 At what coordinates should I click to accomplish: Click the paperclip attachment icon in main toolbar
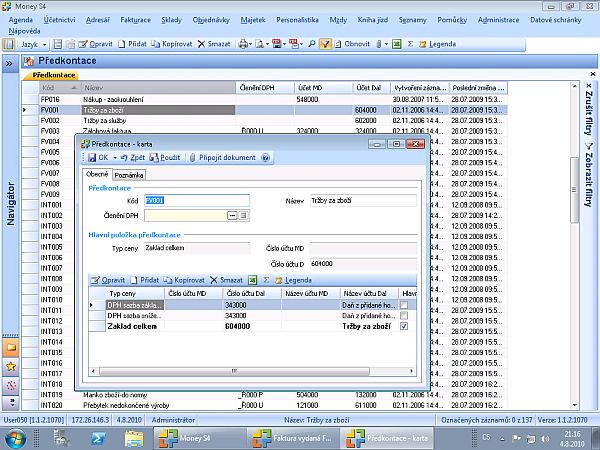378,44
